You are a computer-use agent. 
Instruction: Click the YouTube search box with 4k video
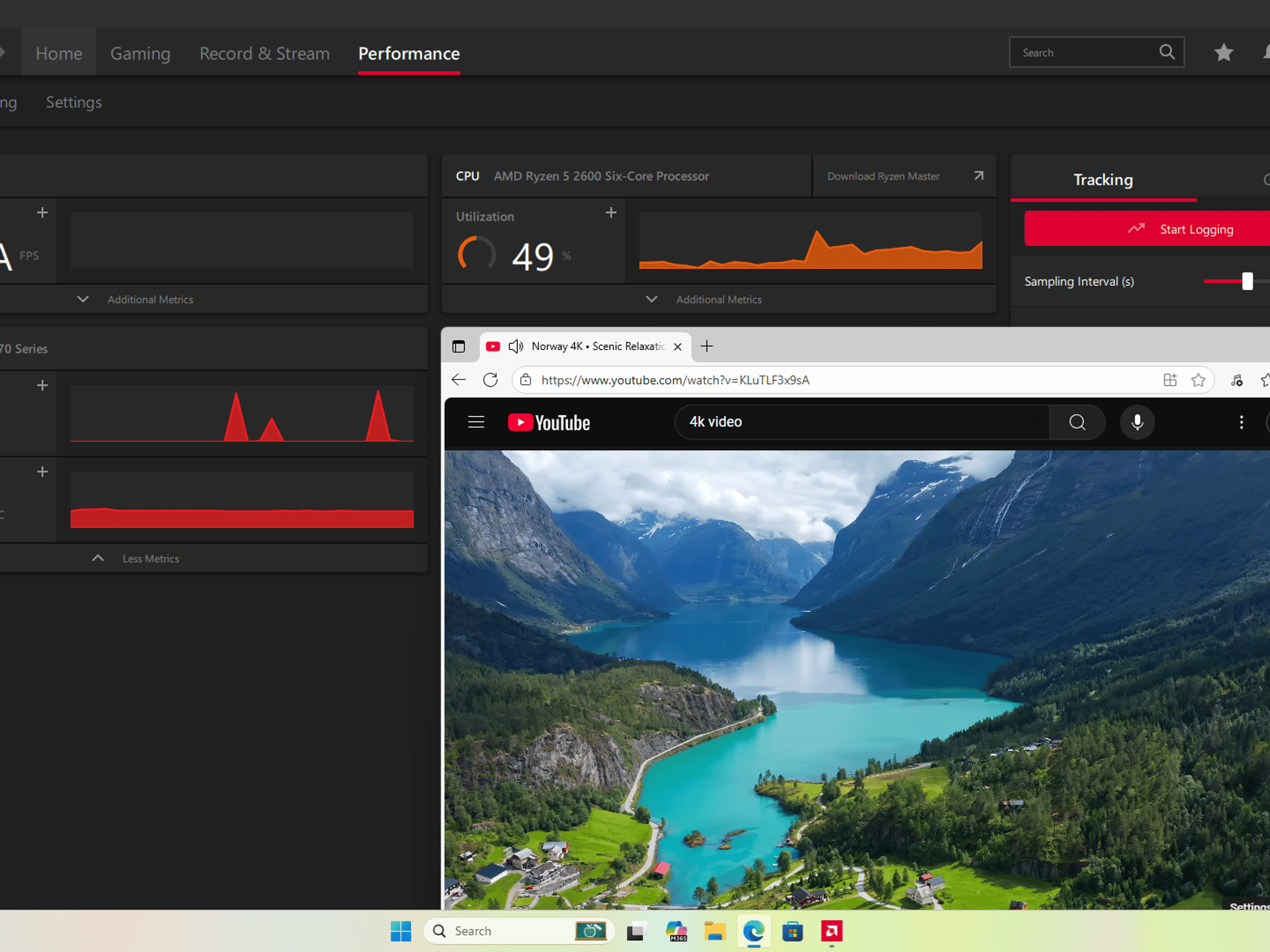(862, 422)
